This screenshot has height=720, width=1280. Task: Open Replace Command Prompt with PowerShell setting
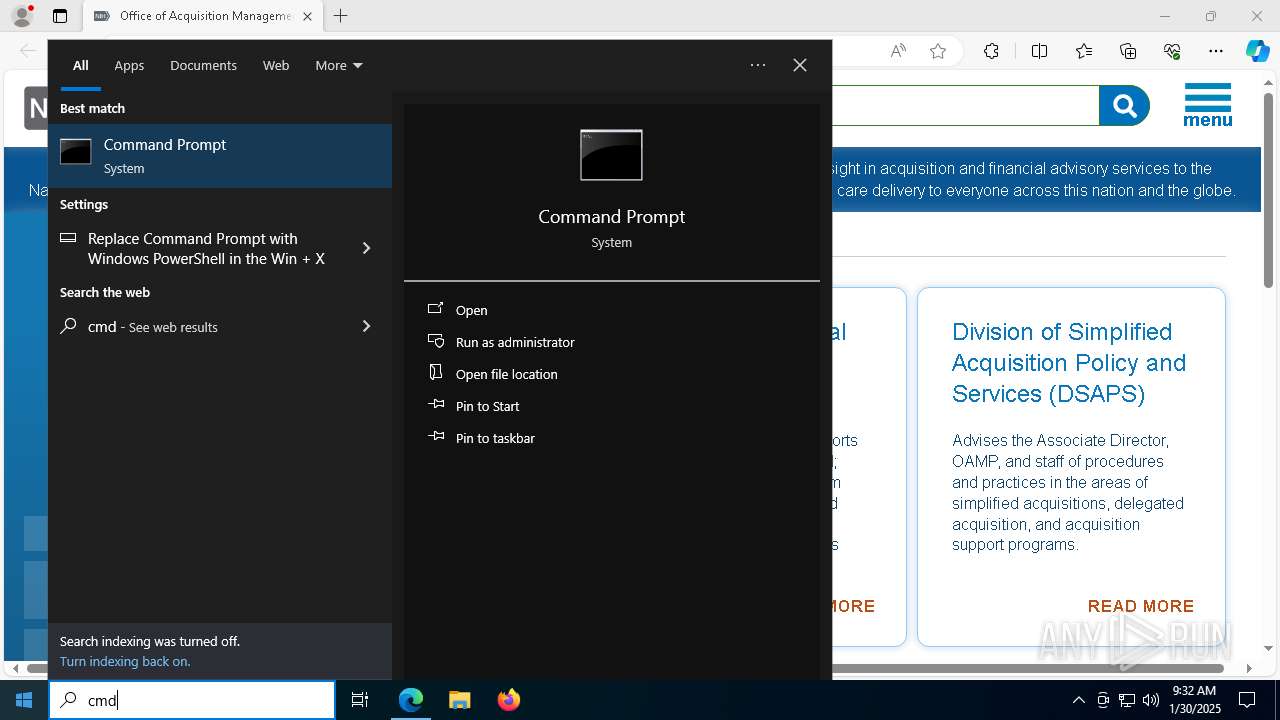point(220,248)
